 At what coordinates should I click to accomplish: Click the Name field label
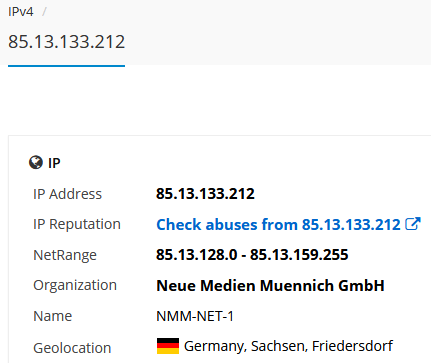53,316
